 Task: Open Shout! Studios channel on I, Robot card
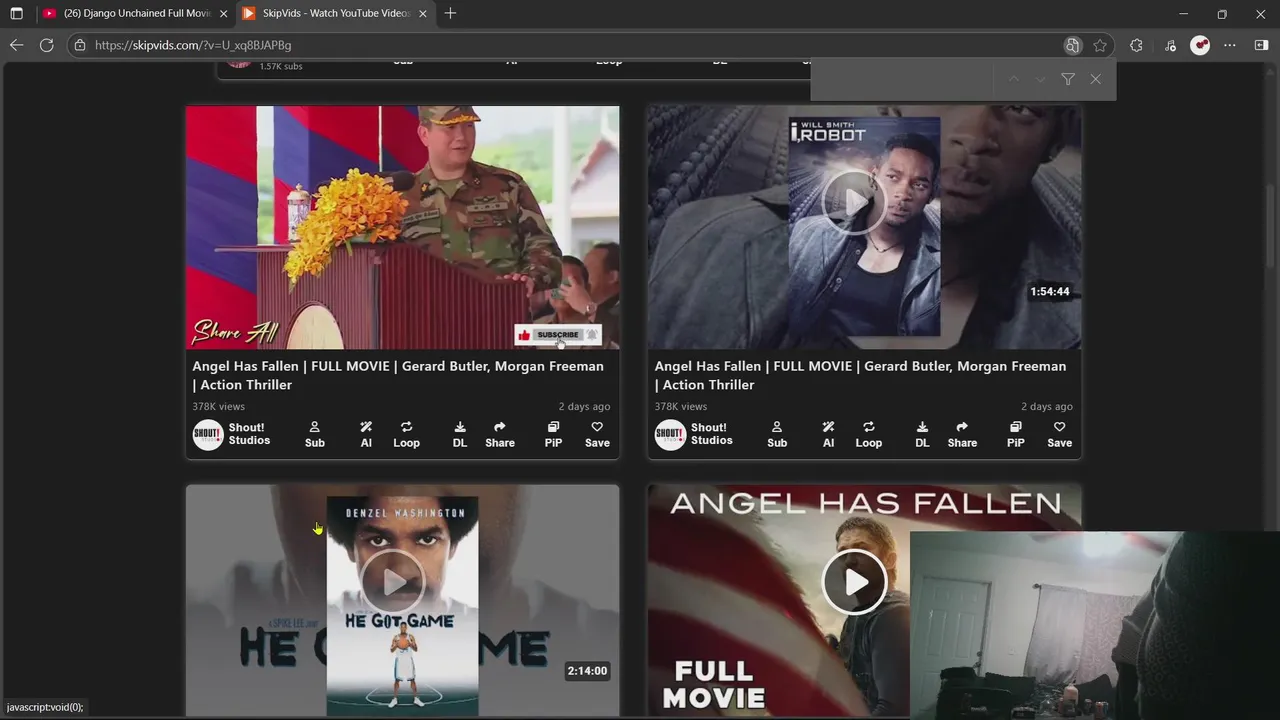point(694,434)
